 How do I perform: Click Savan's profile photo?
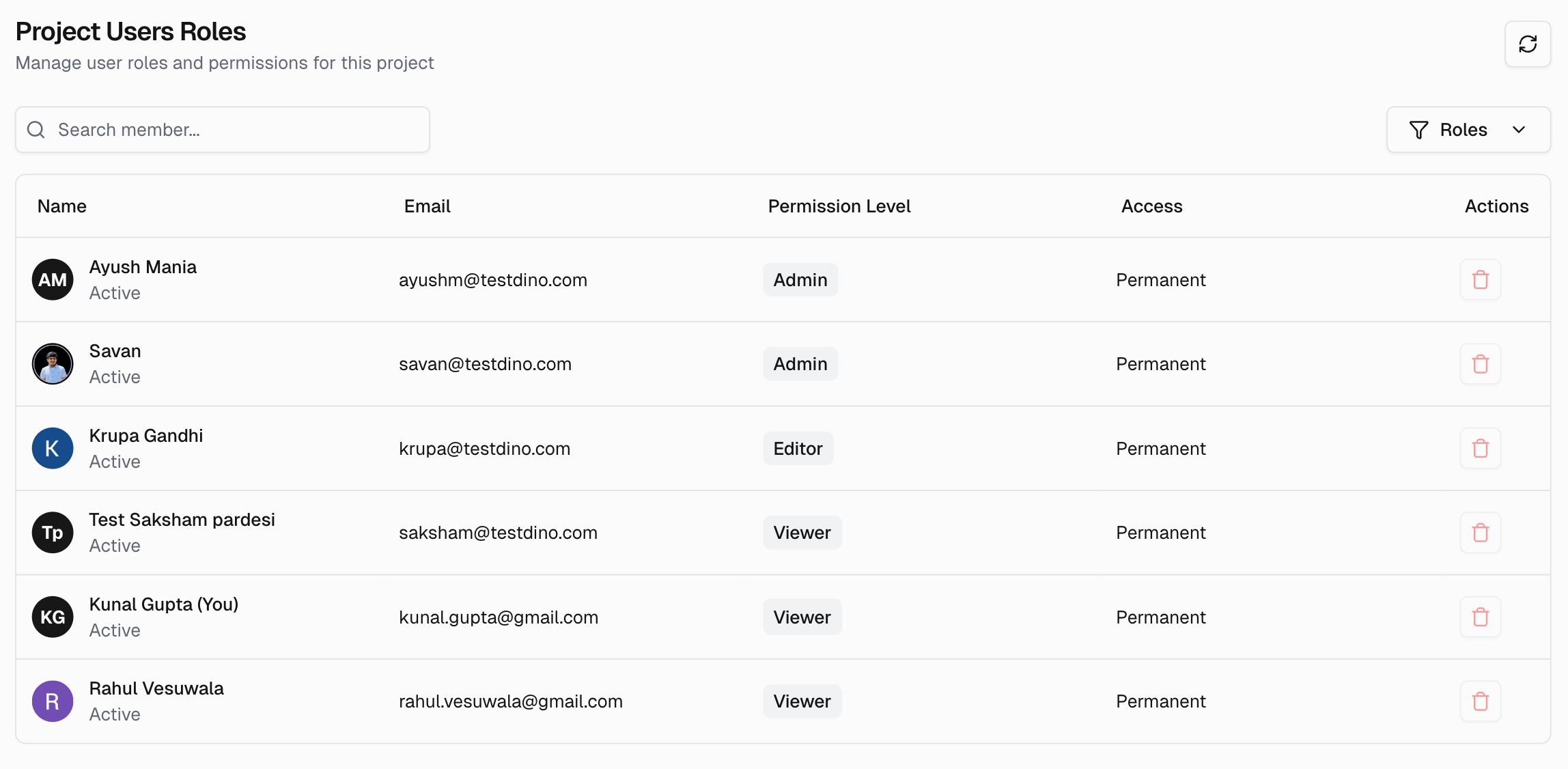[x=52, y=364]
